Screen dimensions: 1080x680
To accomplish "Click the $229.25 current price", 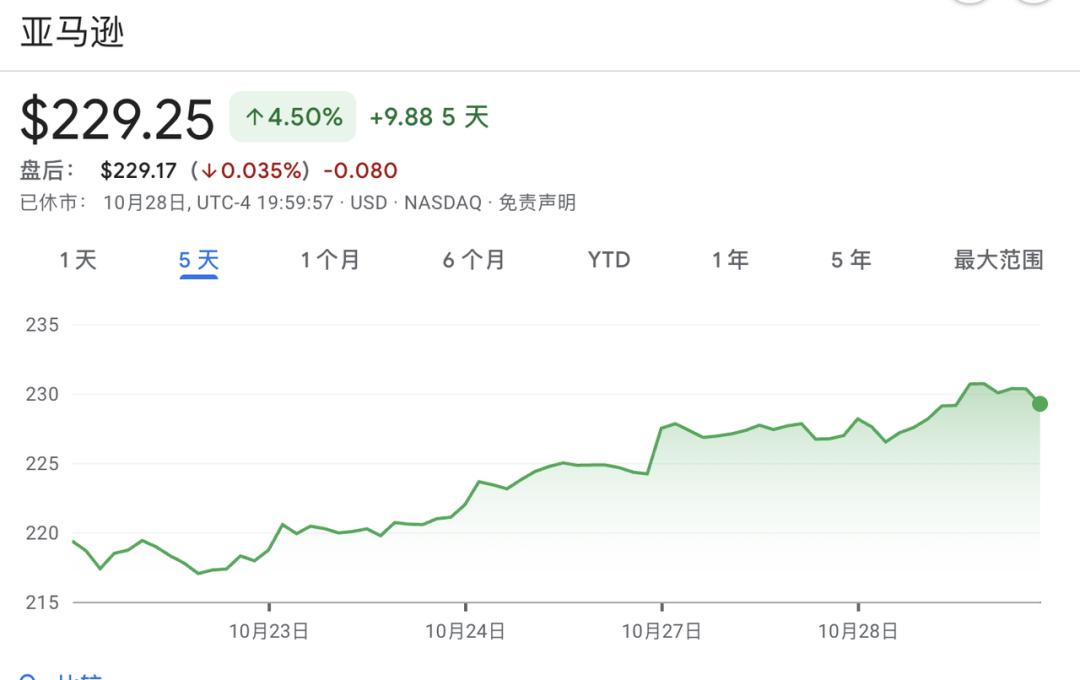I will tap(118, 120).
